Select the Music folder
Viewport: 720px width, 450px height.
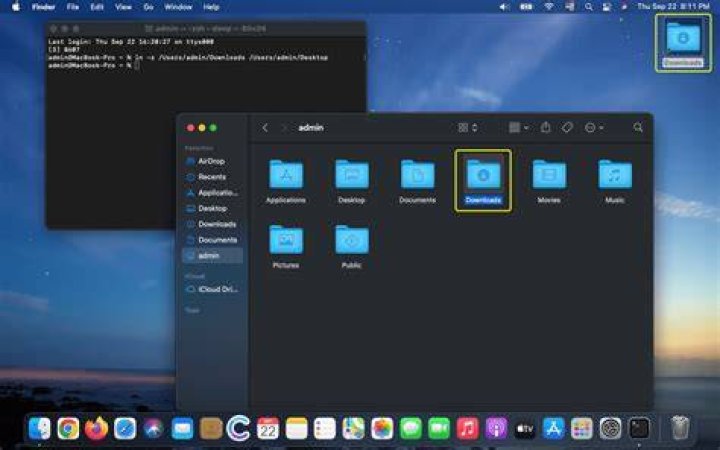click(615, 181)
